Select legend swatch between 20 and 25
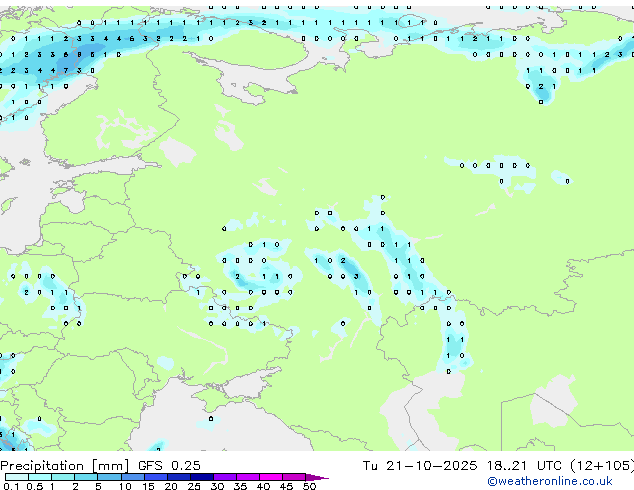Image resolution: width=634 pixels, height=490 pixels. click(179, 477)
